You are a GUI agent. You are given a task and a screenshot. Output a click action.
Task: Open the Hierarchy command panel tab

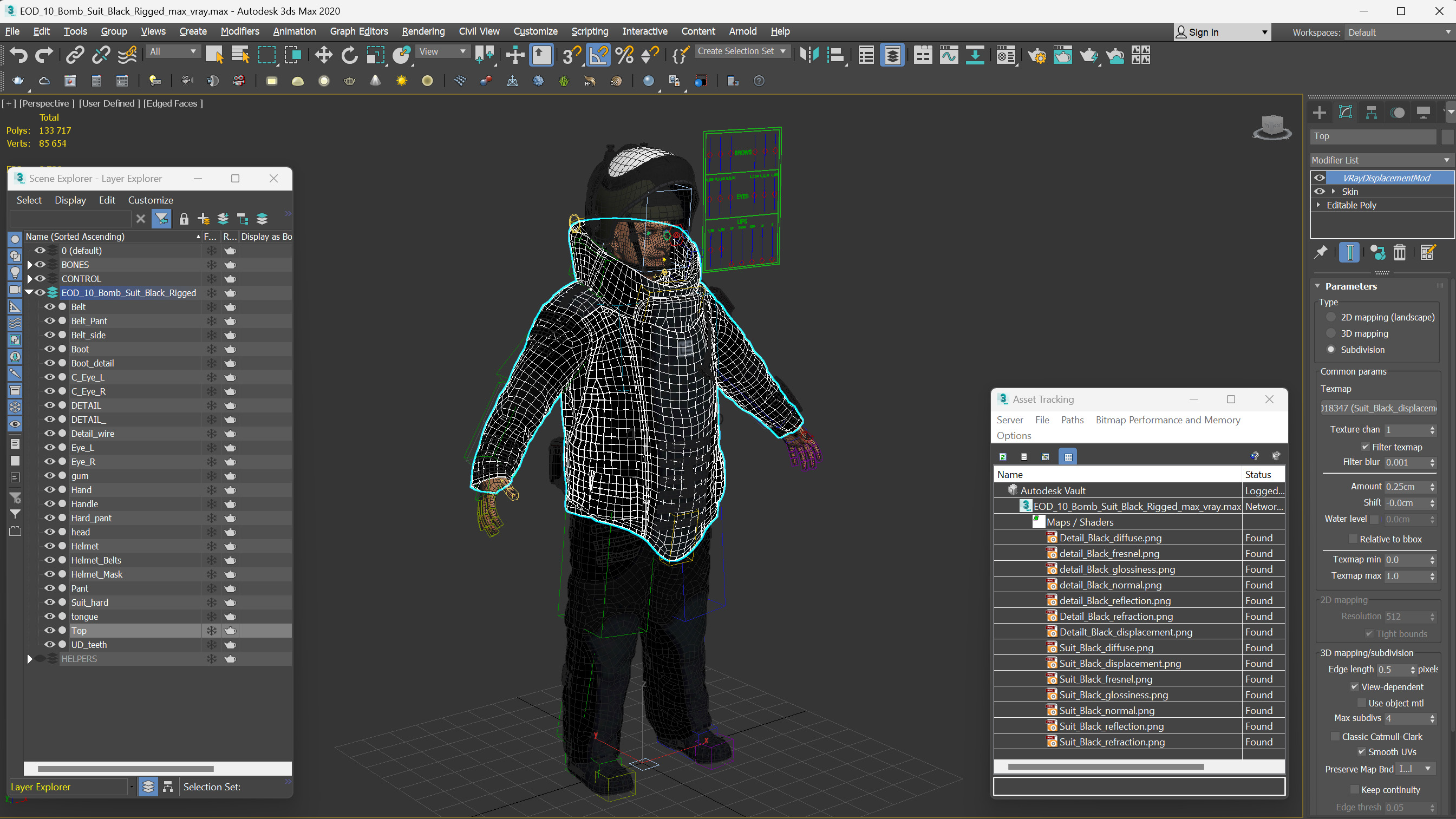click(x=1371, y=112)
